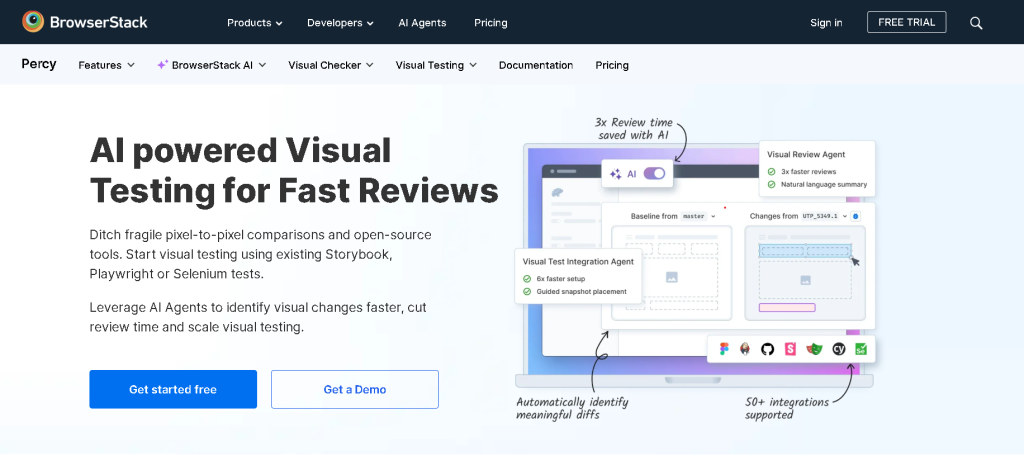This screenshot has height=465, width=1024.
Task: Click the Get a Demo button
Action: [355, 389]
